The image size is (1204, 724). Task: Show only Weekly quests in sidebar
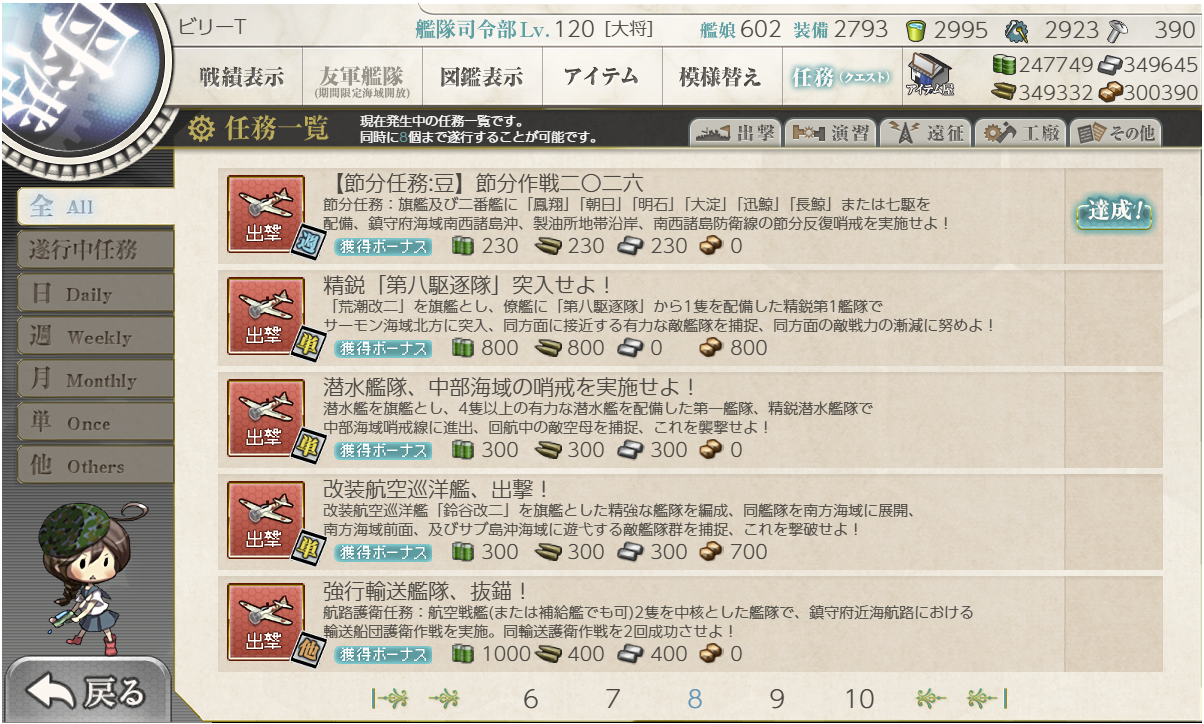pos(95,337)
